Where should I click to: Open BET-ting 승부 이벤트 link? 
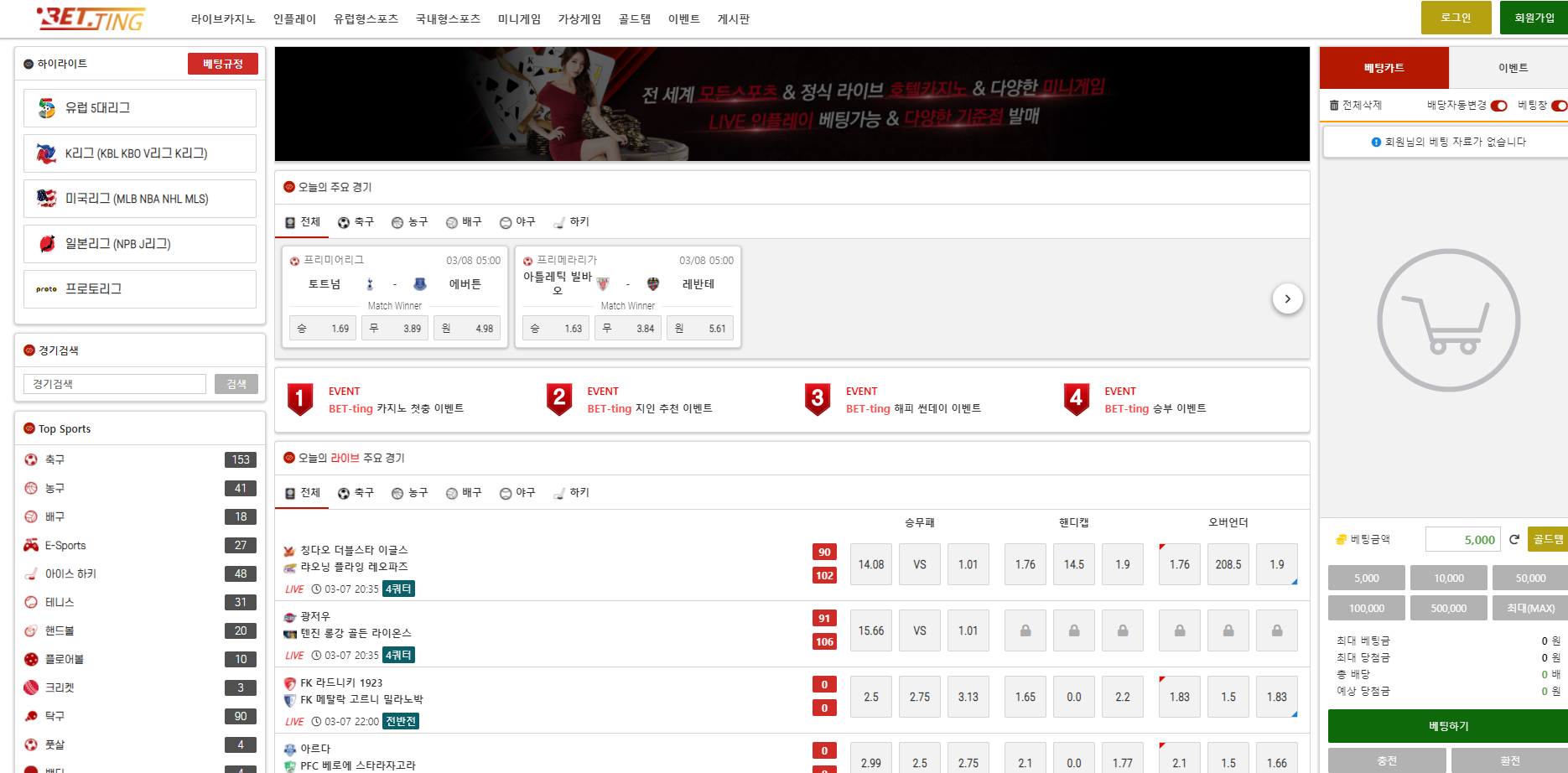(1155, 409)
